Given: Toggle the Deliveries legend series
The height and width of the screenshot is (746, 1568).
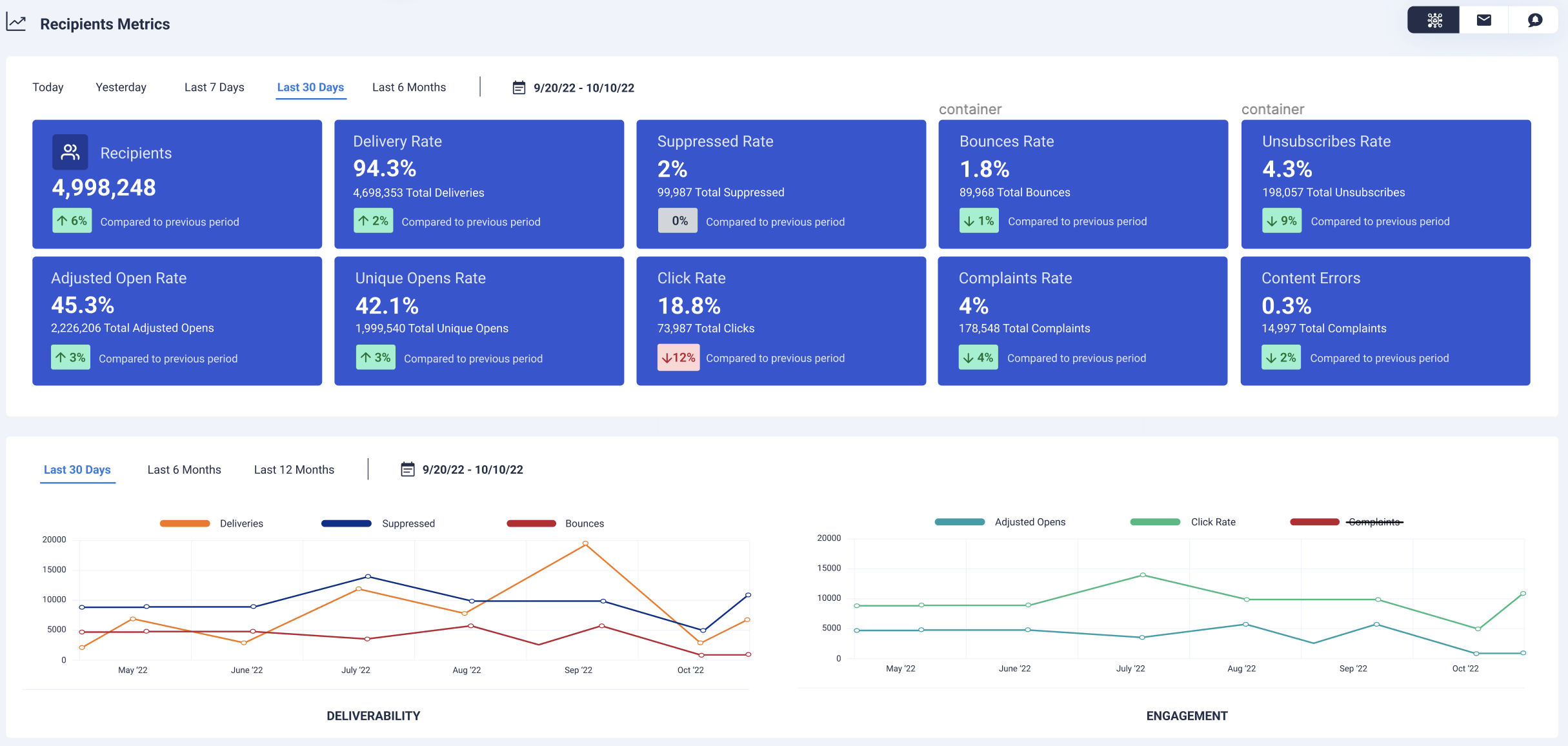Looking at the screenshot, I should 212,523.
